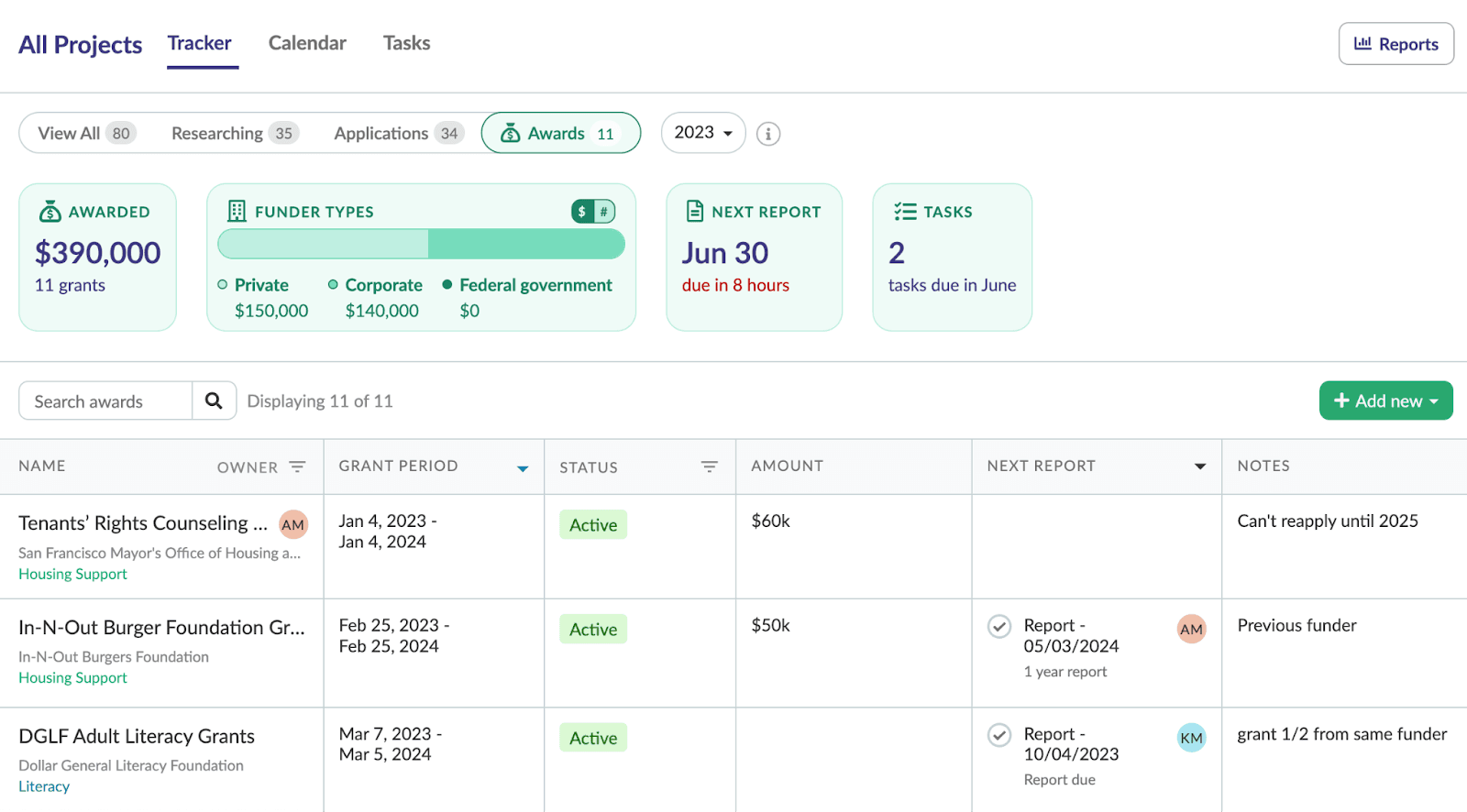Select the Federal government legend marker
The image size is (1467, 812).
[447, 285]
